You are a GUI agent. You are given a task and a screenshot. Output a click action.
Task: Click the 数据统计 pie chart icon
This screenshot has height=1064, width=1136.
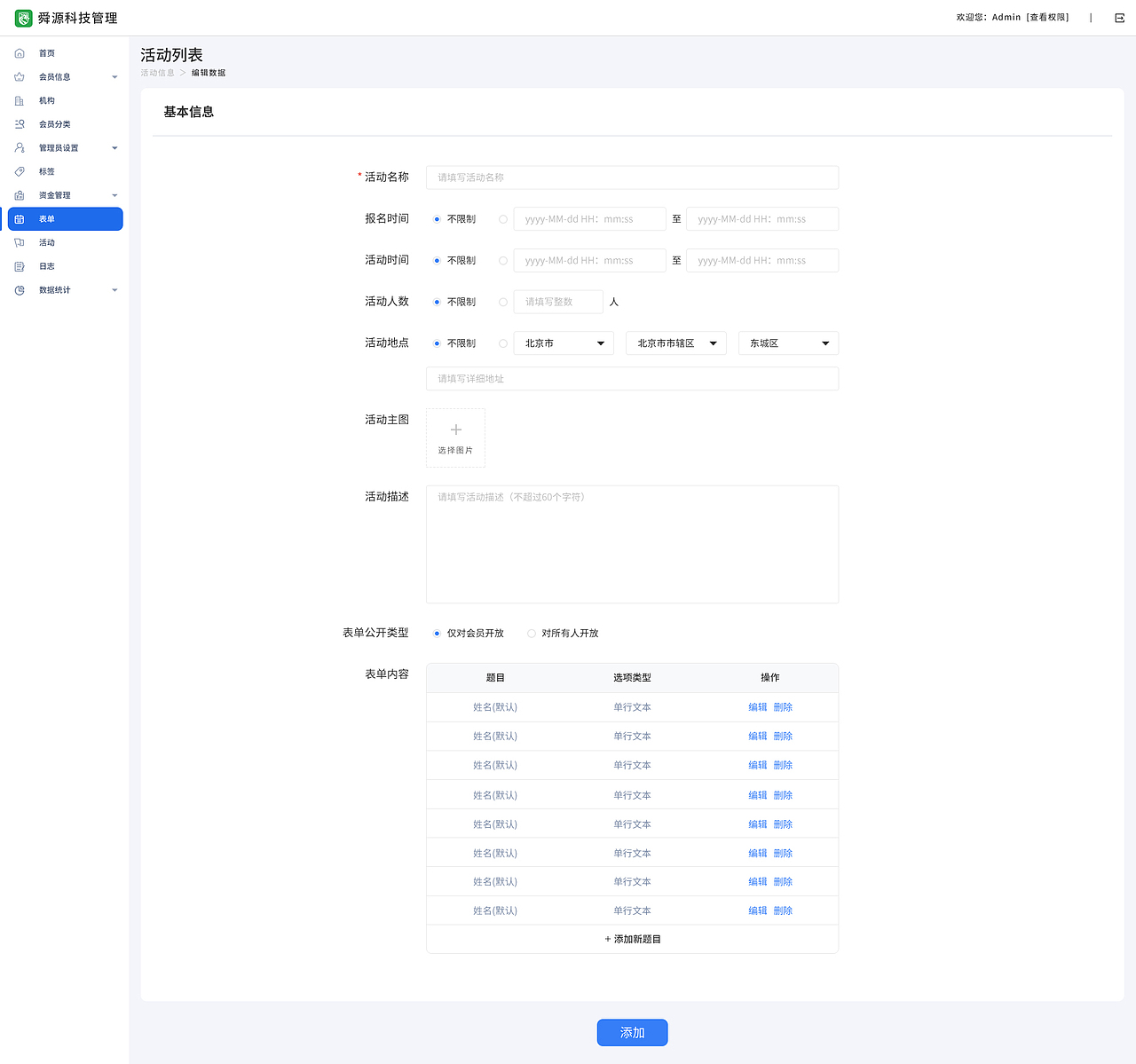(20, 290)
